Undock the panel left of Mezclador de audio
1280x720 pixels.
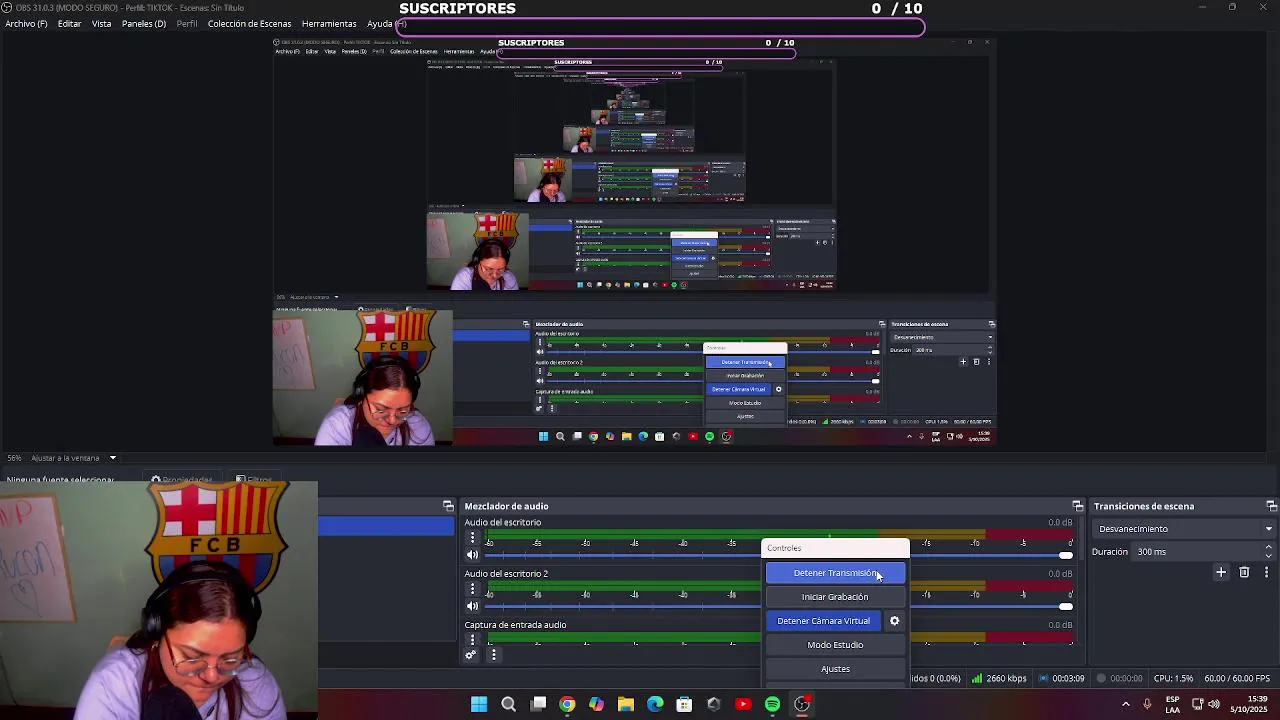448,506
